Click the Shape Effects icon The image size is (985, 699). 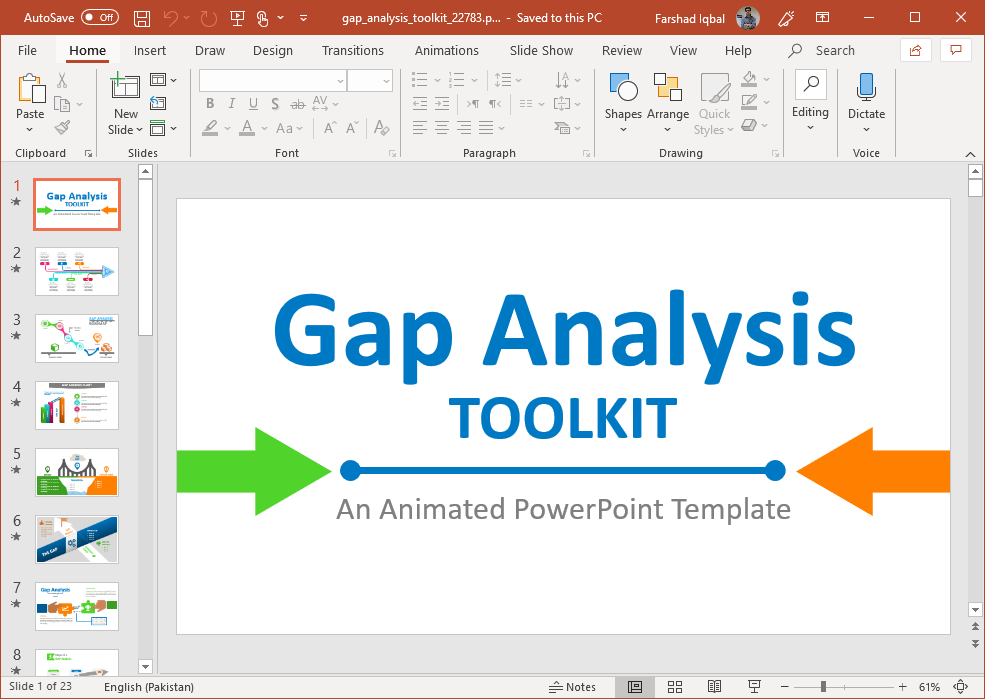click(749, 124)
